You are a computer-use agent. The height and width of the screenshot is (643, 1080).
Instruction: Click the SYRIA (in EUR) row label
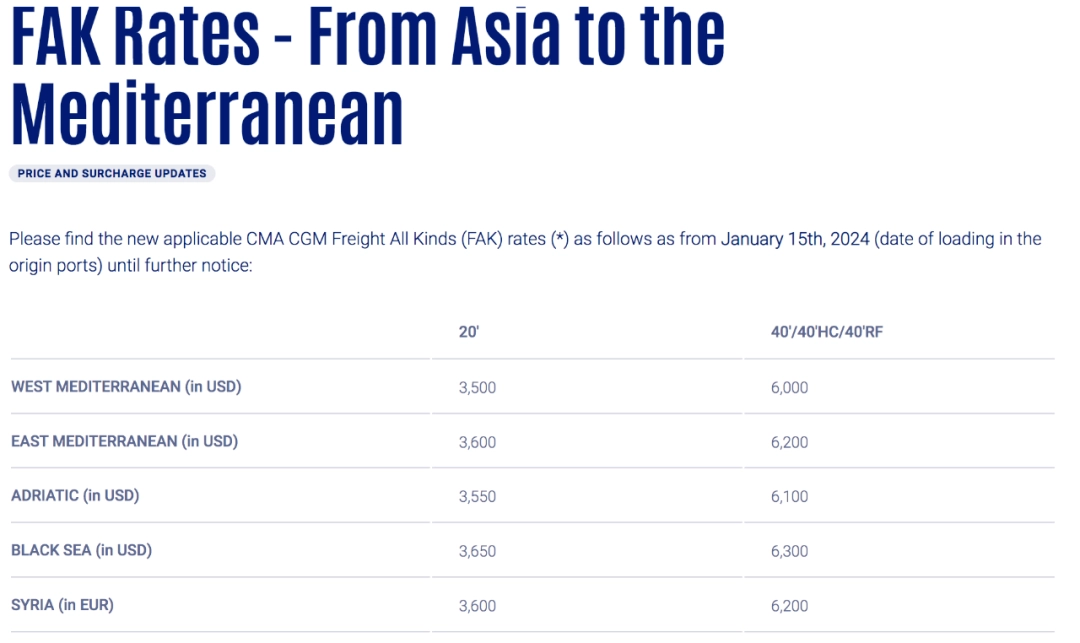pyautogui.click(x=62, y=604)
